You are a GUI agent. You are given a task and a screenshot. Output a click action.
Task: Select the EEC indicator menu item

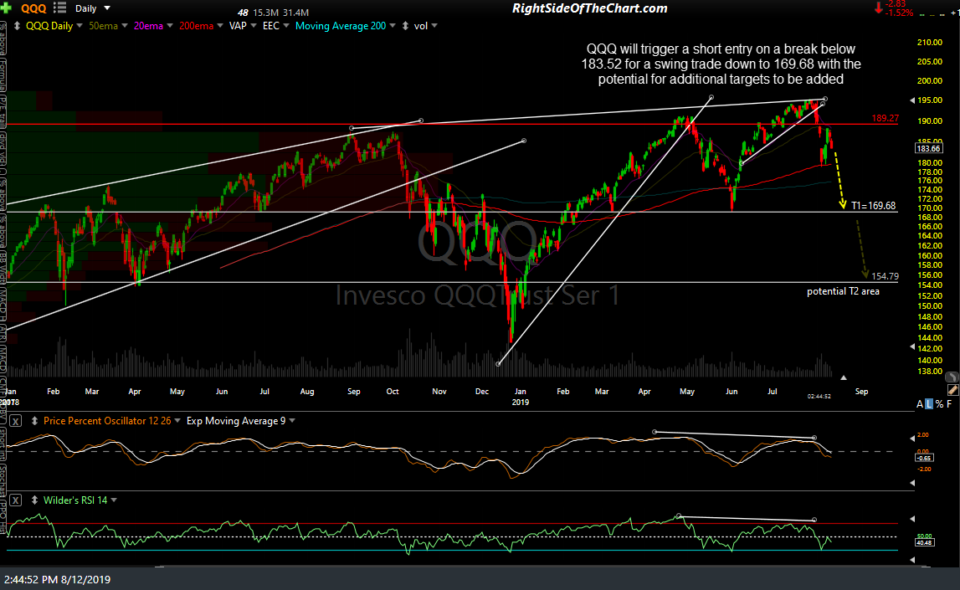pos(271,26)
